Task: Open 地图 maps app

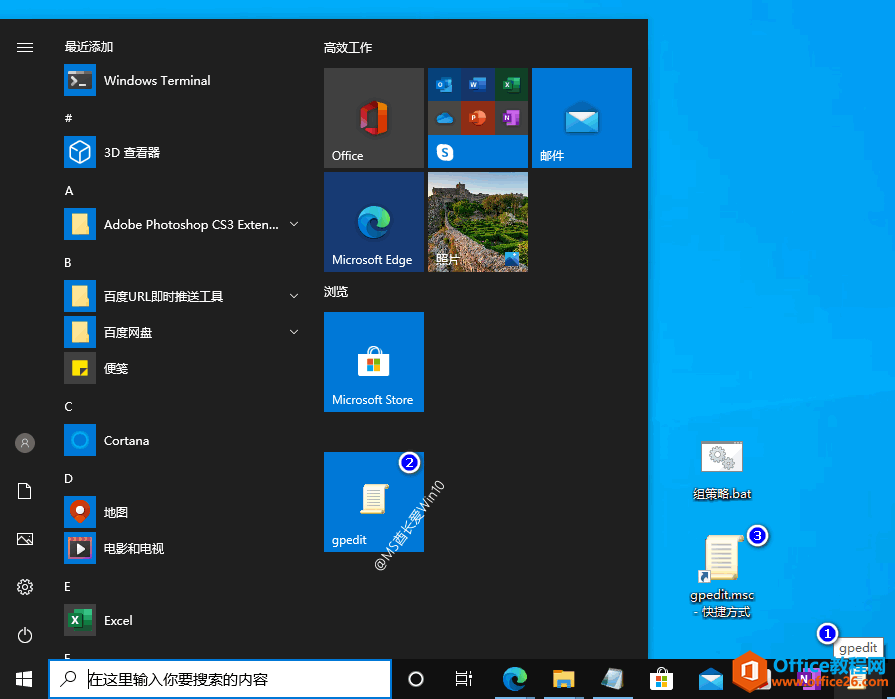Action: 116,513
